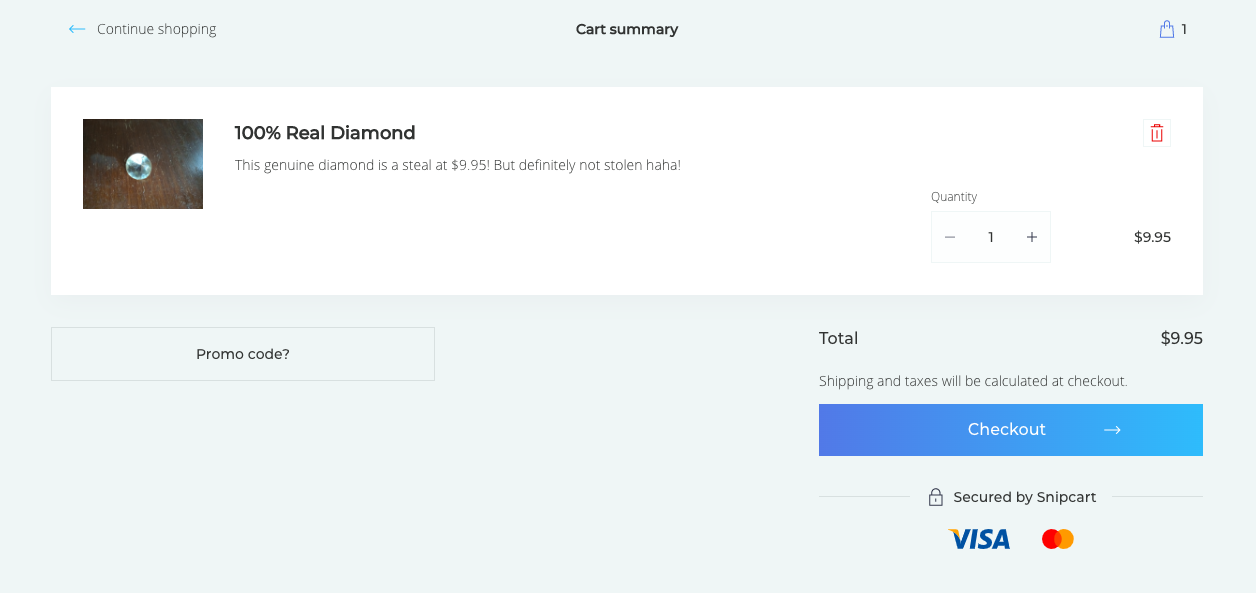Click the plus button to increase quantity
The image size is (1256, 593).
pos(1032,237)
